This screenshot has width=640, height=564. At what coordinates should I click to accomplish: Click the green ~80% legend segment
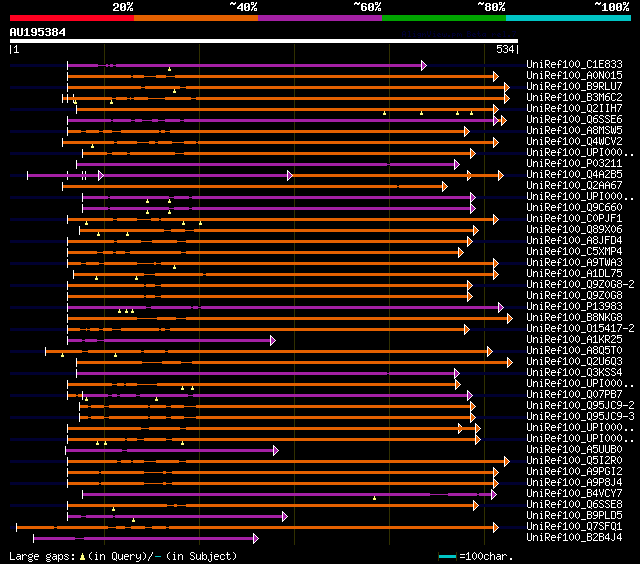[444, 18]
